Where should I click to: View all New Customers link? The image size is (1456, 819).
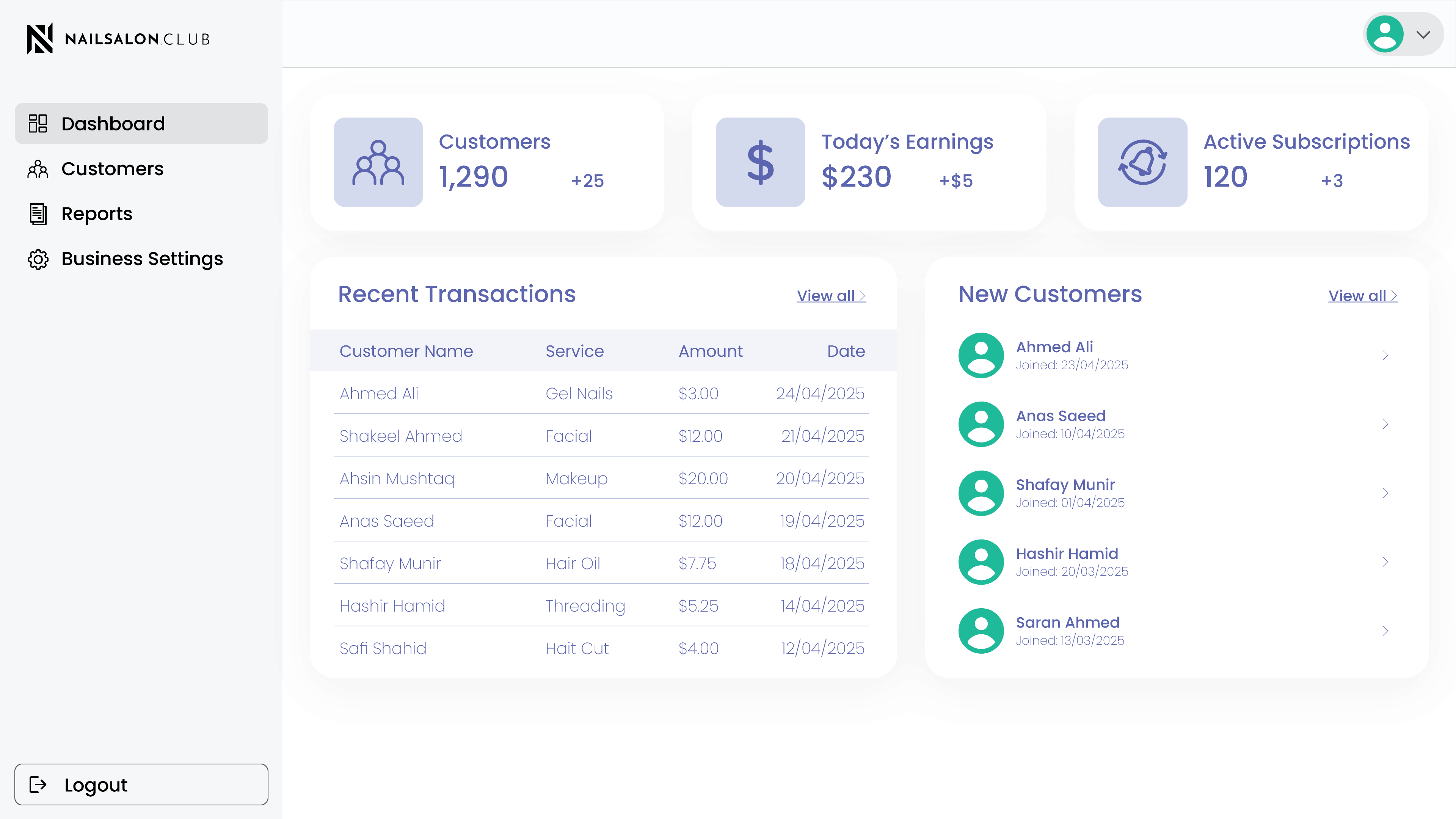pos(1362,296)
